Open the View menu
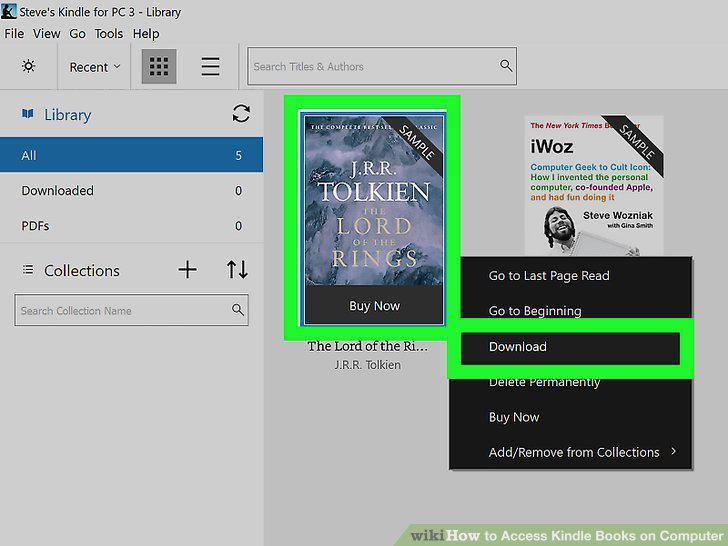728x546 pixels. pyautogui.click(x=46, y=34)
